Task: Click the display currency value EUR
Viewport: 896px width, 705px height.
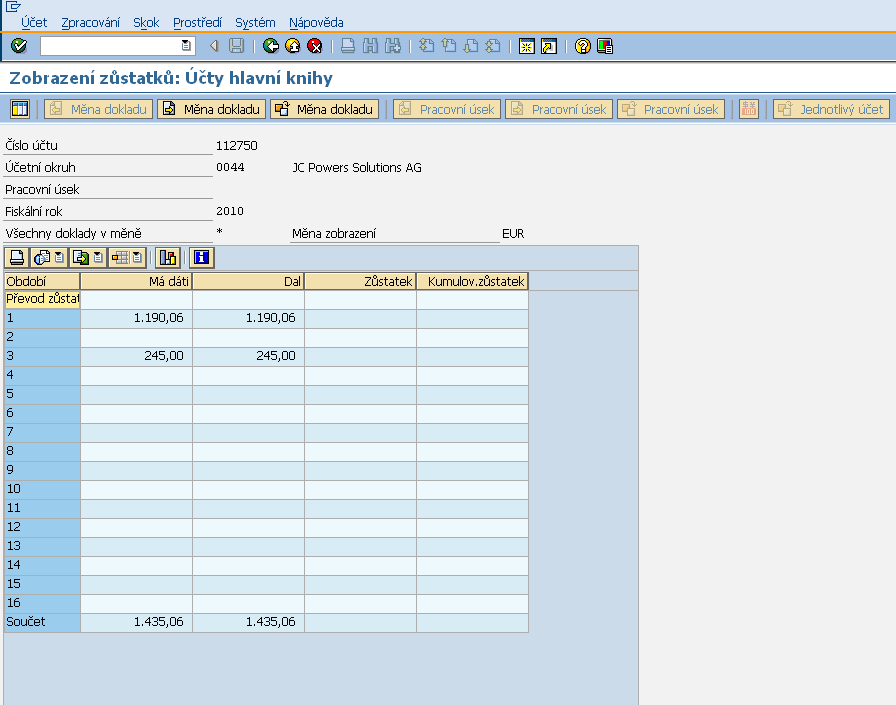Action: point(513,234)
